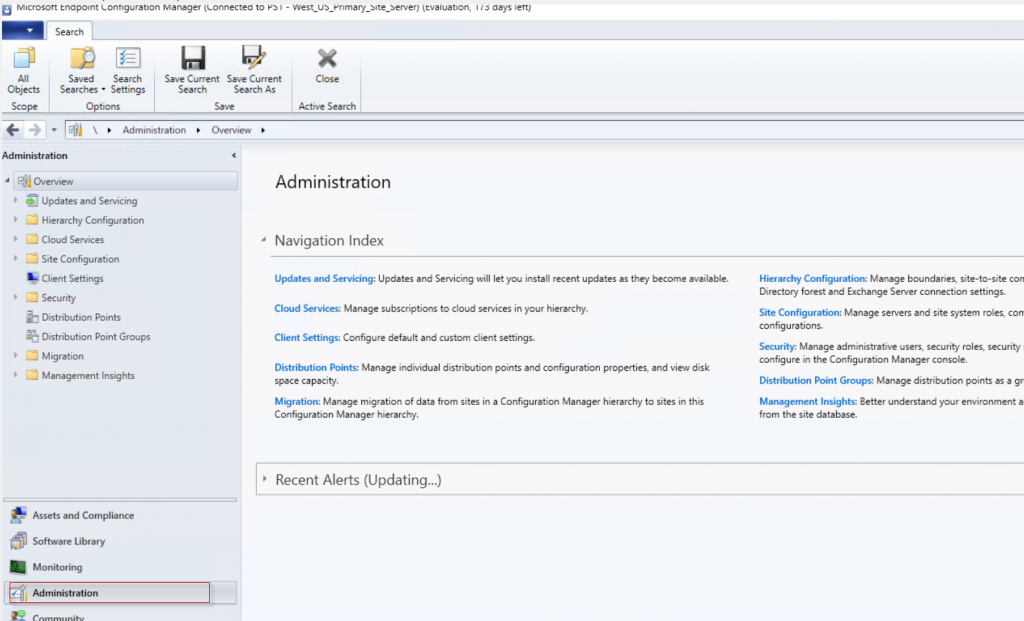Open the Distribution Point Groups link
1024x621 pixels.
click(816, 380)
